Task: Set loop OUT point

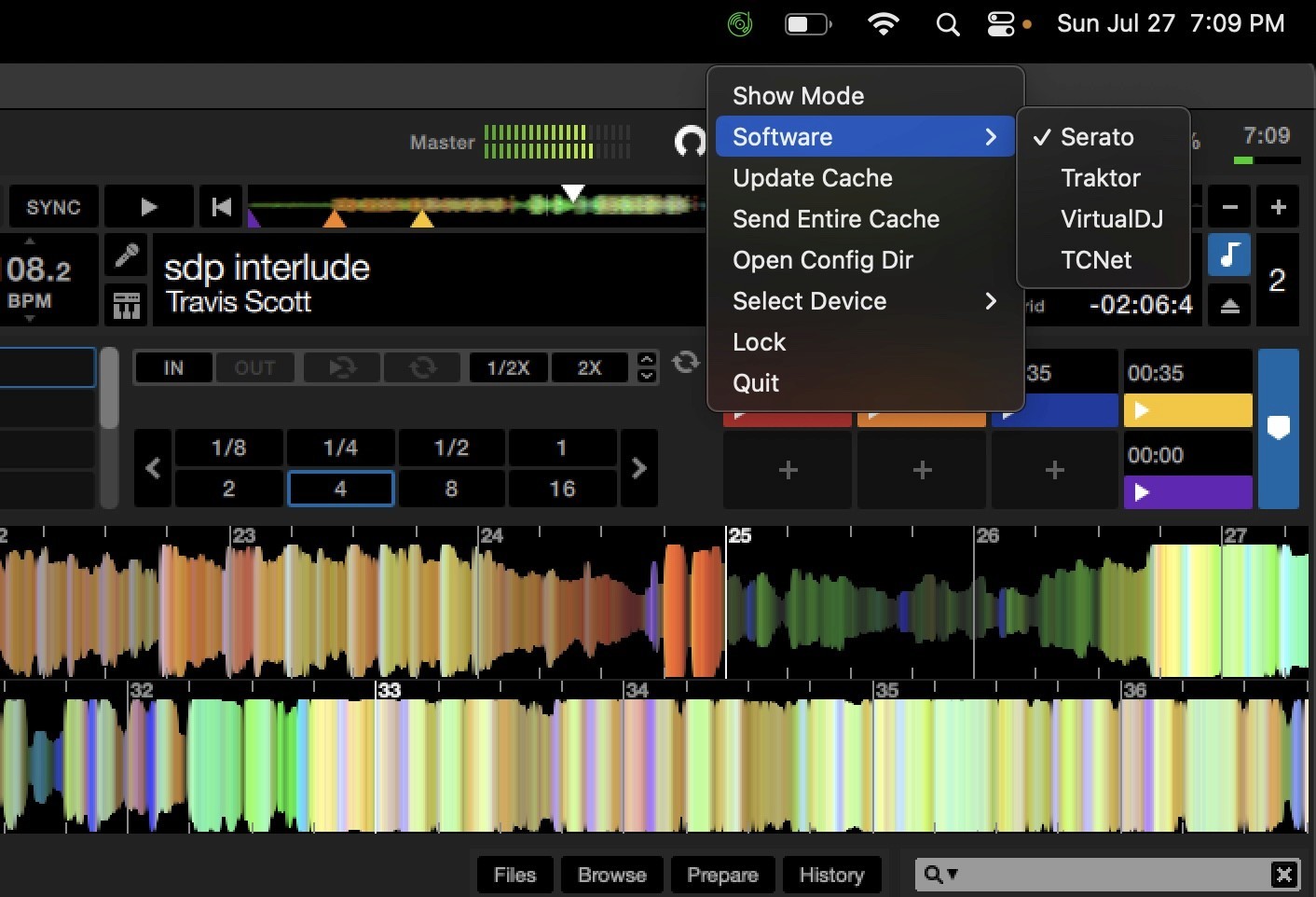Action: (x=254, y=367)
